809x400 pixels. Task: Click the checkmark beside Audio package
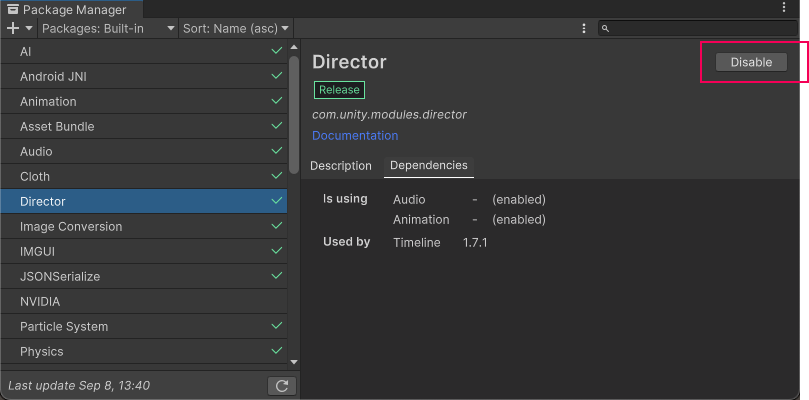pyautogui.click(x=276, y=151)
